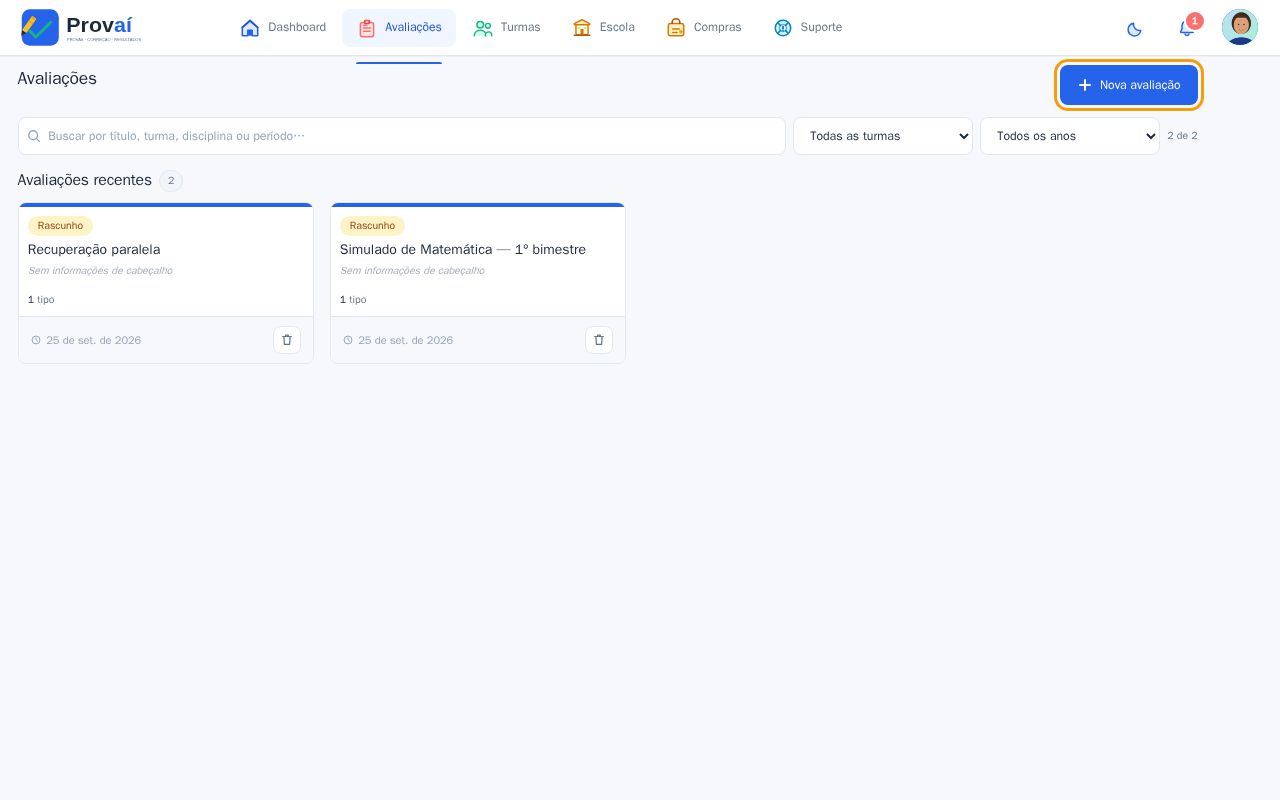This screenshot has width=1280, height=800.
Task: Click the date on Simulado de Matemática card
Action: point(405,341)
